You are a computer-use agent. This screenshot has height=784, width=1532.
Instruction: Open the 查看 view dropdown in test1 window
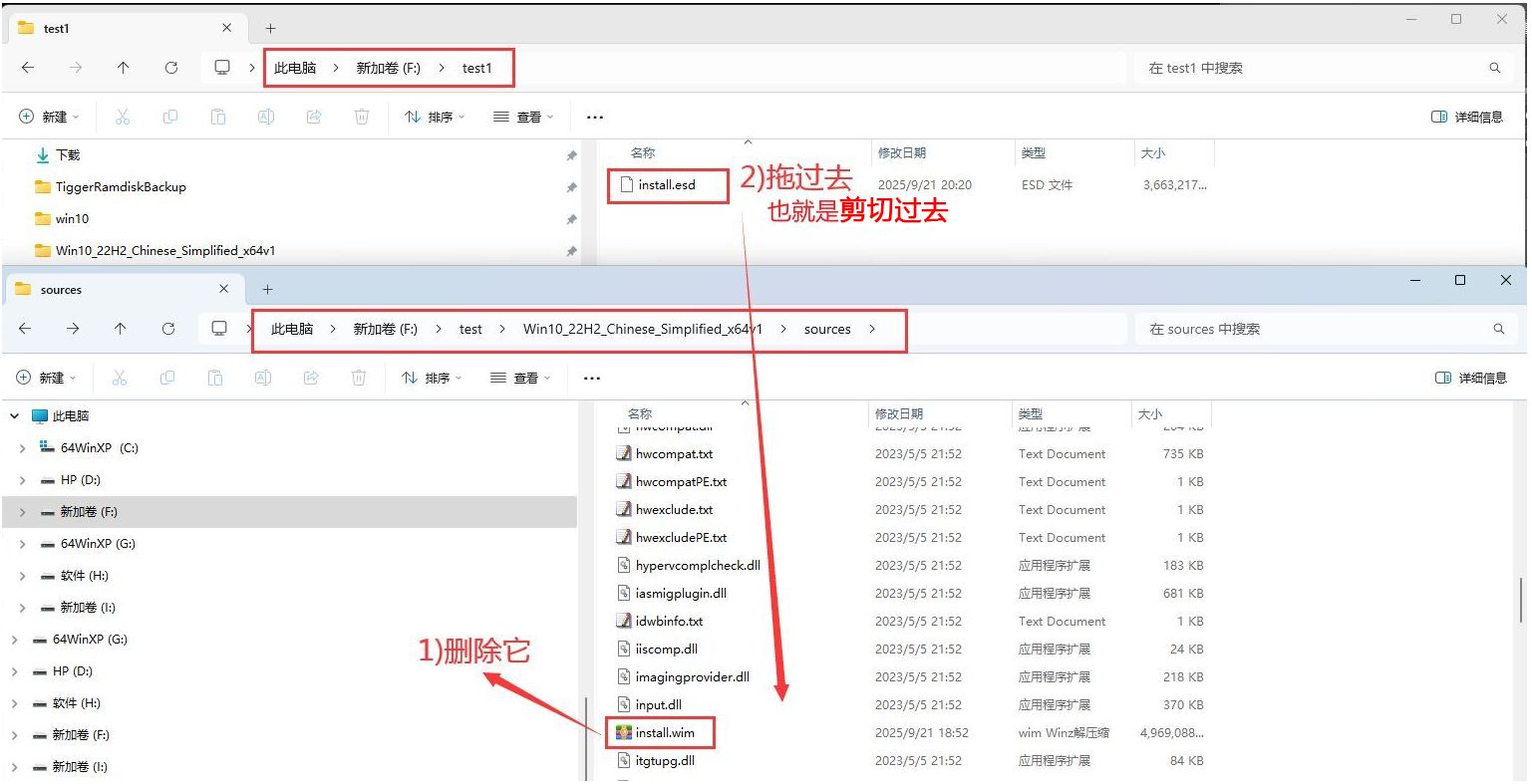[523, 117]
